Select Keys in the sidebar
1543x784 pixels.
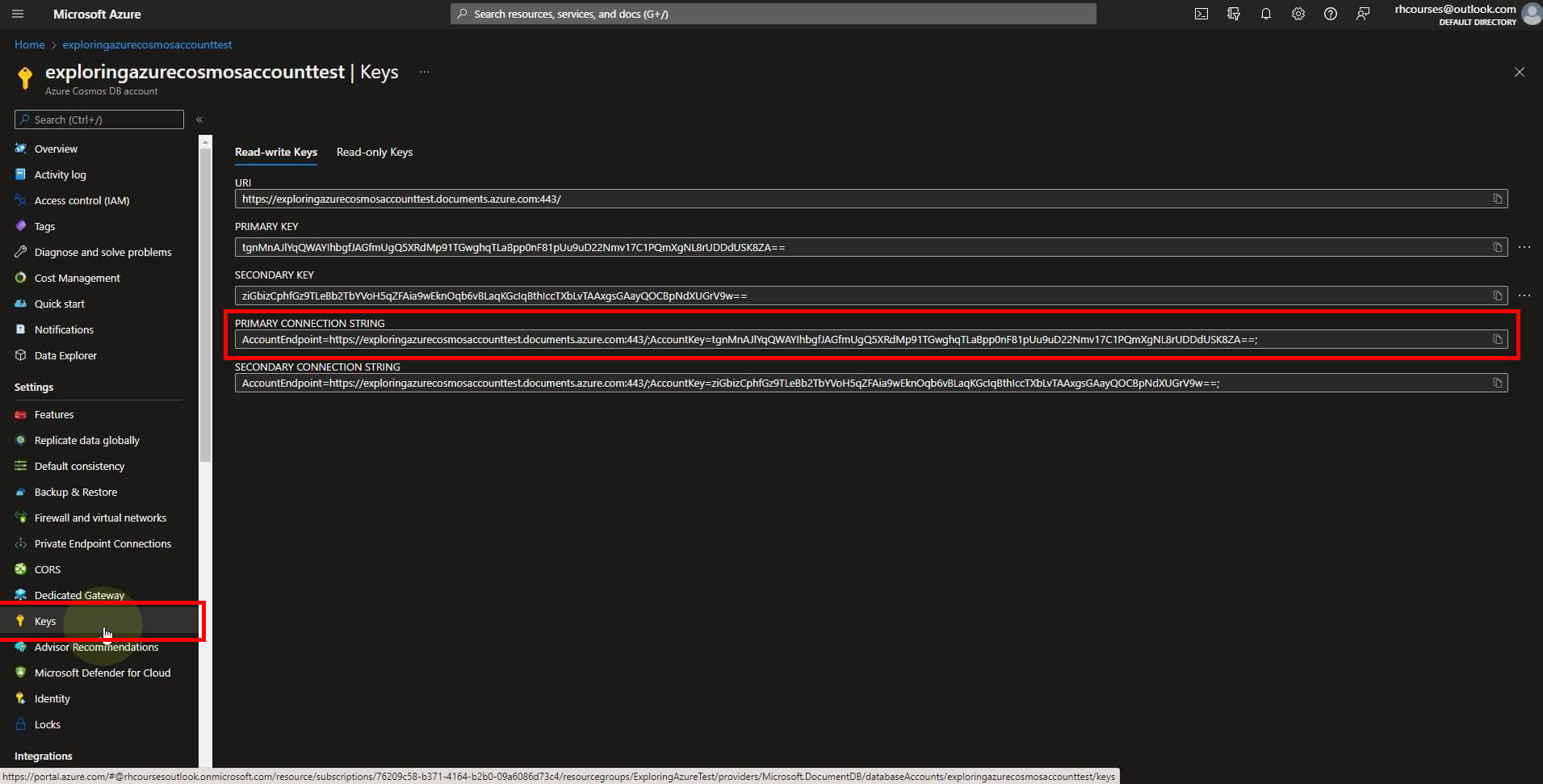point(99,621)
